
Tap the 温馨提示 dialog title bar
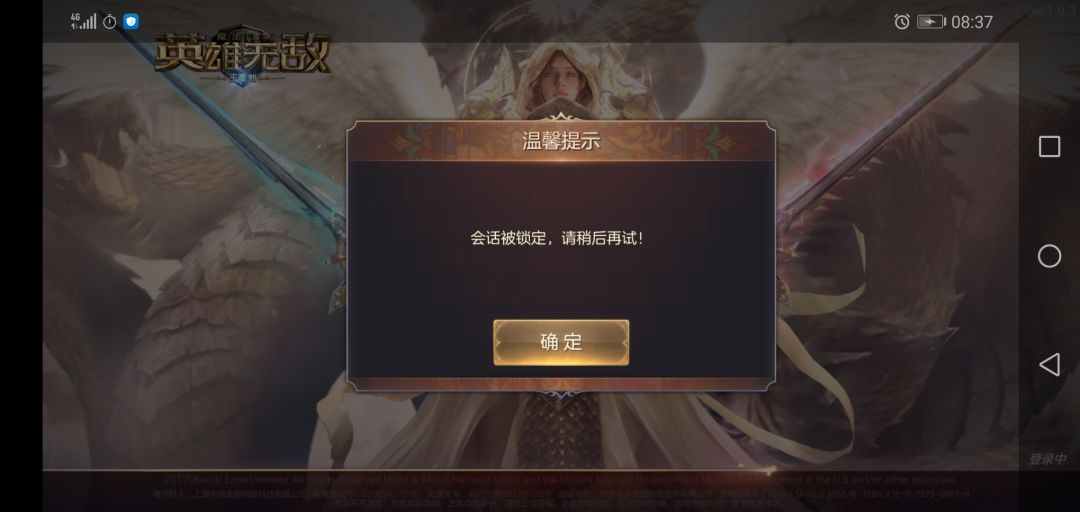(x=561, y=141)
